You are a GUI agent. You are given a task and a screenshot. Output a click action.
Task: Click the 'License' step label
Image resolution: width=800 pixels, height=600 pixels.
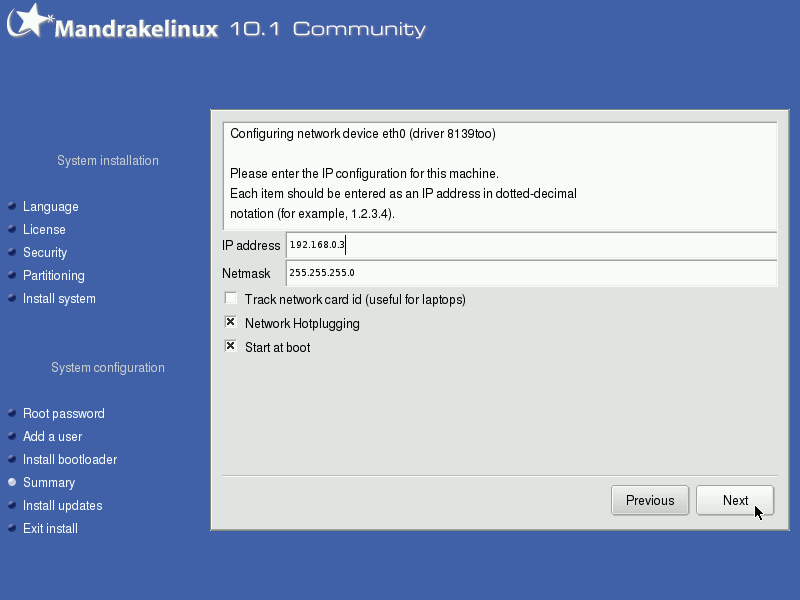pyautogui.click(x=44, y=230)
